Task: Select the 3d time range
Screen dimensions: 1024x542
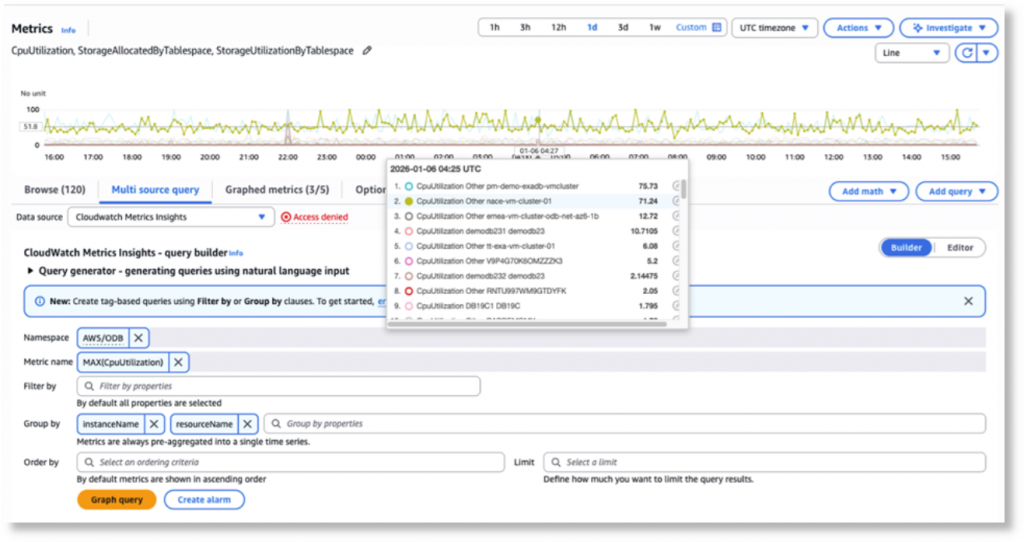Action: pyautogui.click(x=623, y=27)
